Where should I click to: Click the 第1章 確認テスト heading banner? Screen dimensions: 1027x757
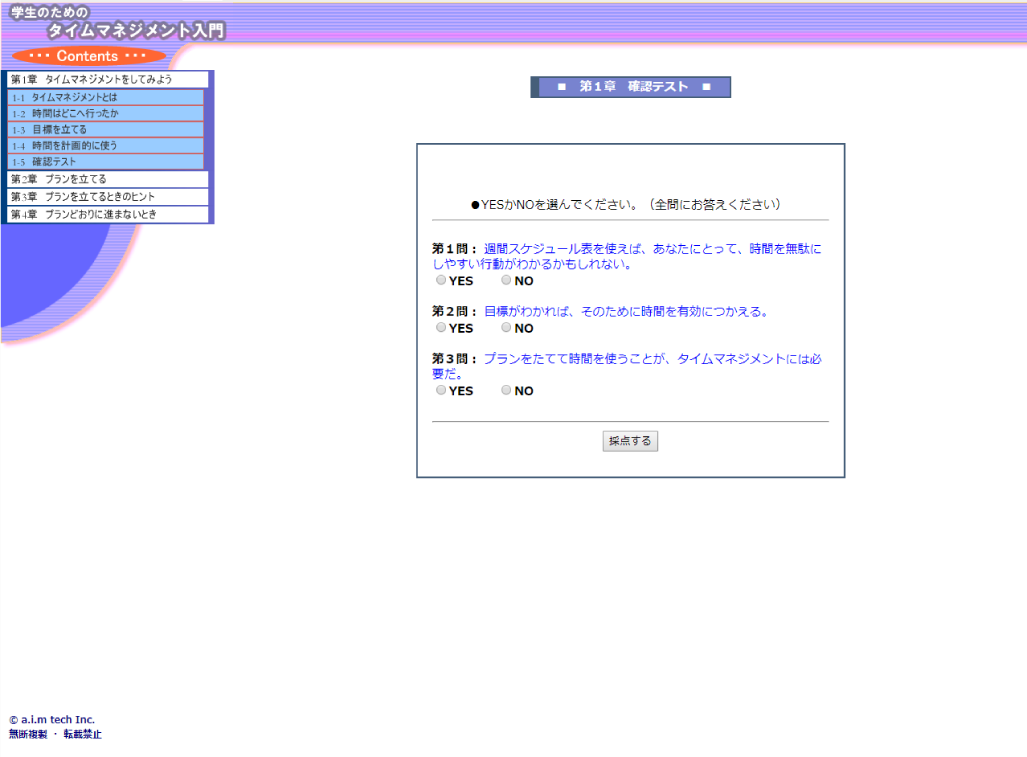631,86
